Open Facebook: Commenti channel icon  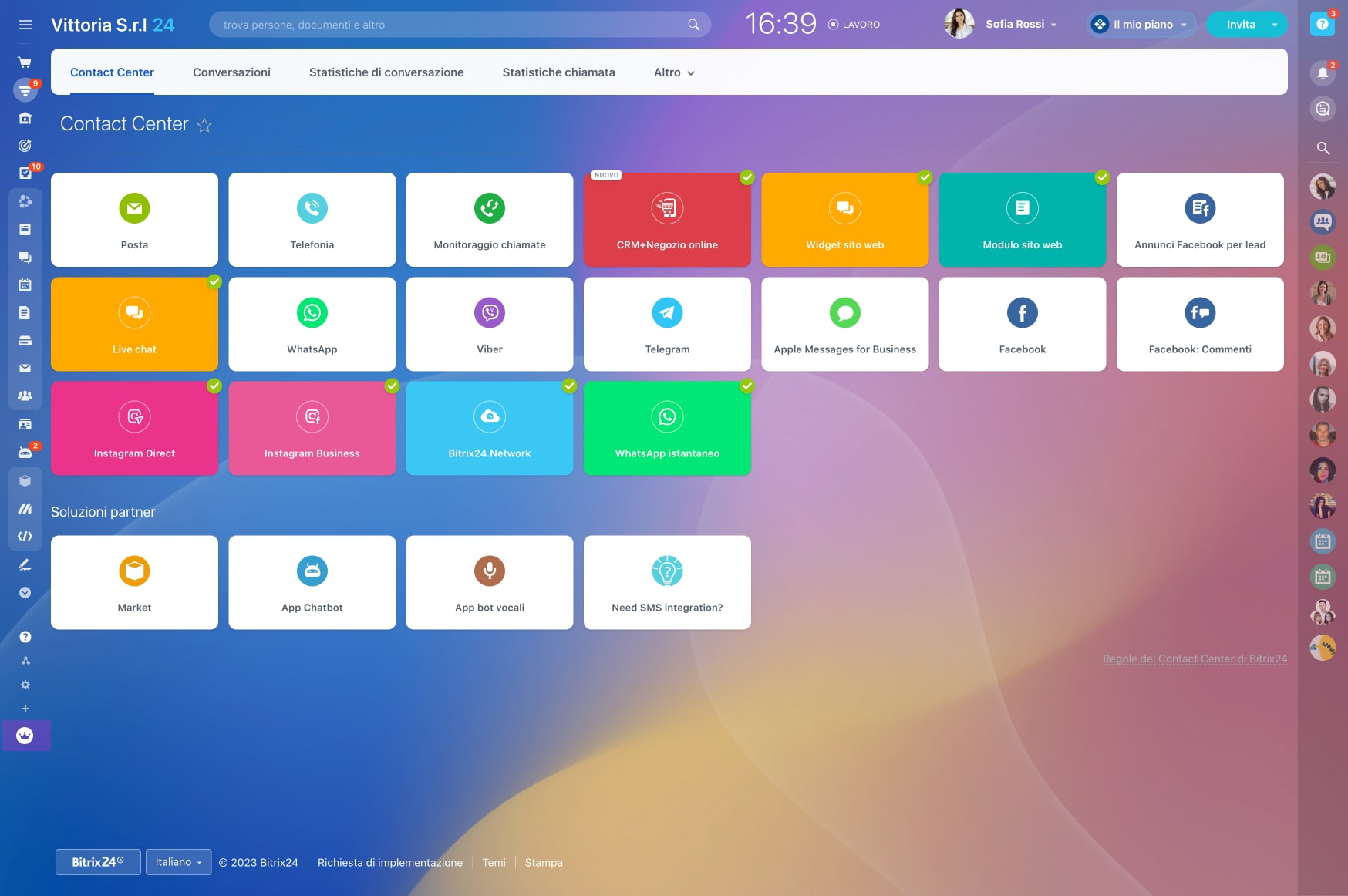[1200, 312]
